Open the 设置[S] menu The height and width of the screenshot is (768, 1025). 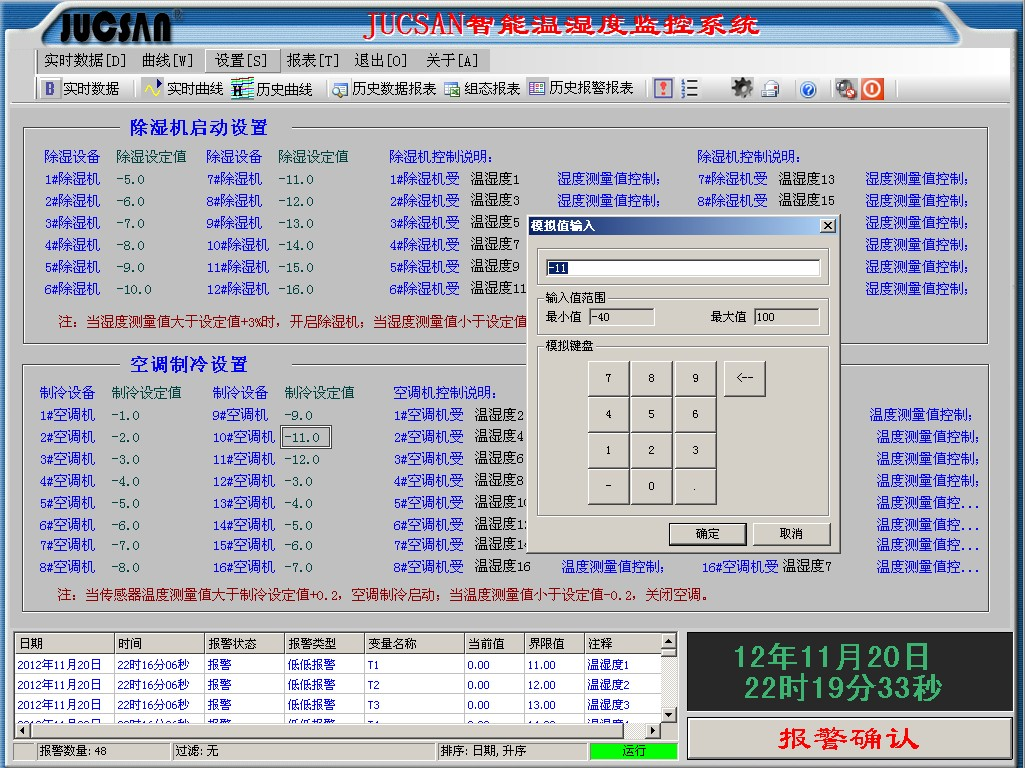[242, 61]
